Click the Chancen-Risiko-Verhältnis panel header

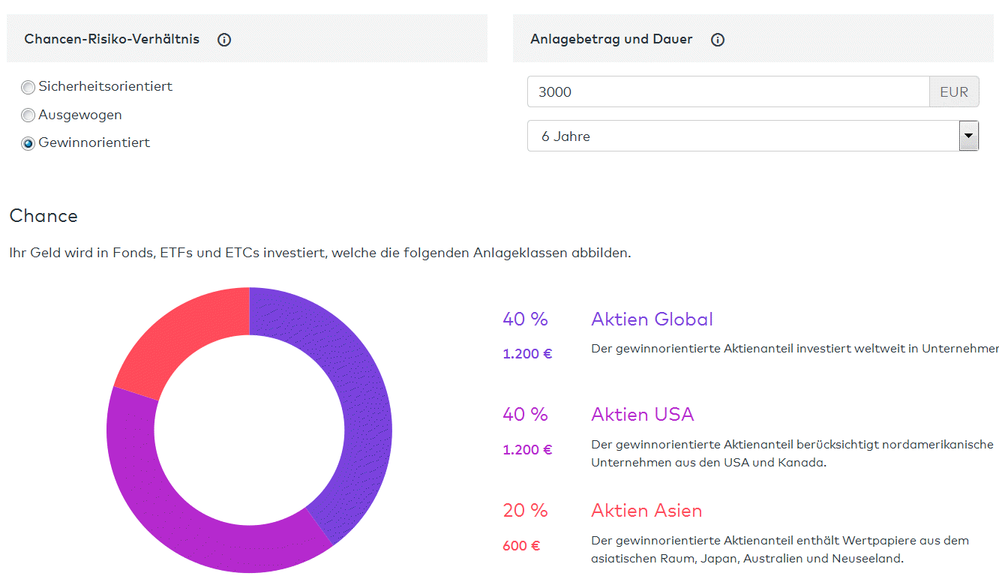click(x=112, y=40)
